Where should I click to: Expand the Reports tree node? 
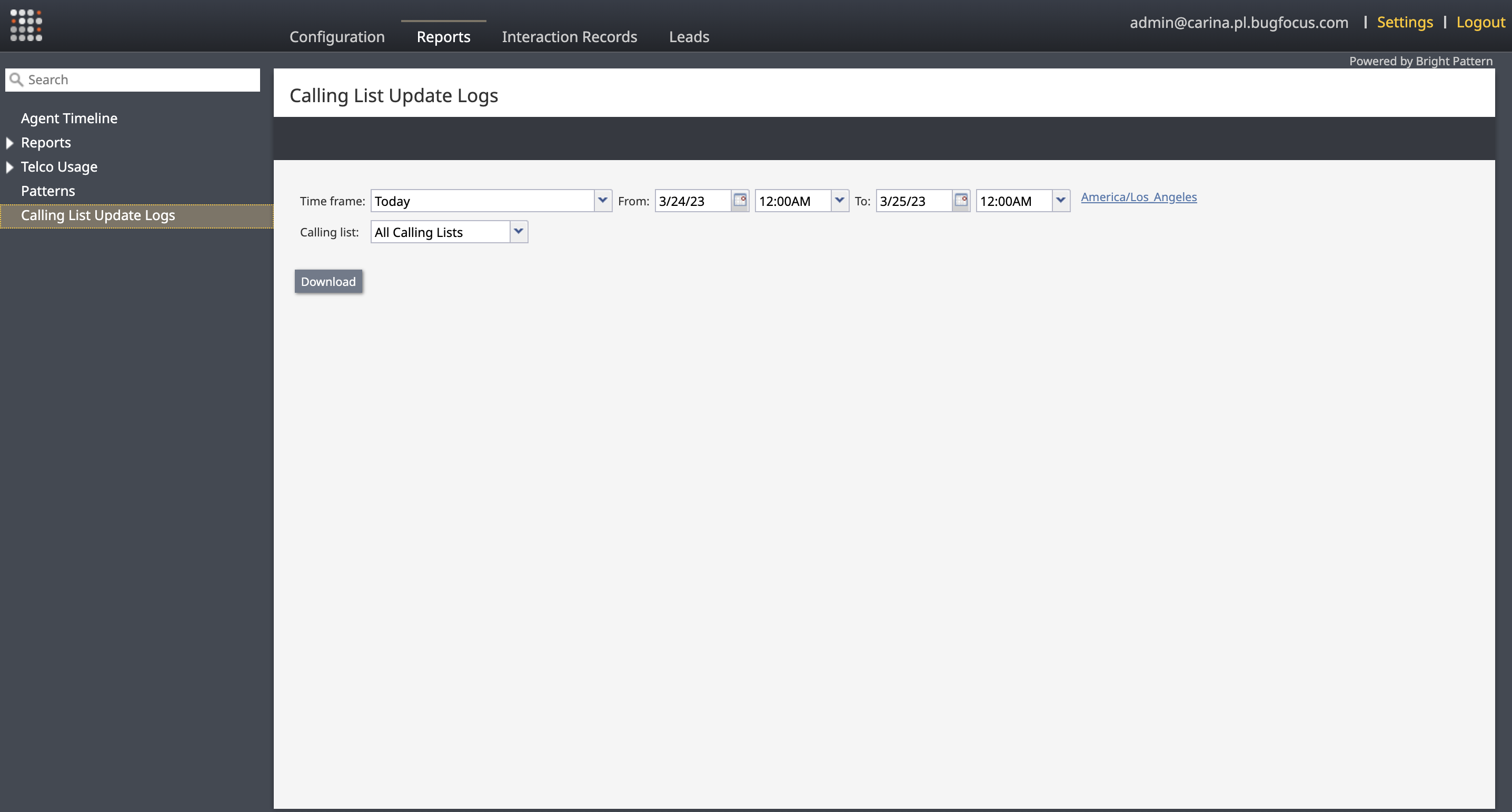click(9, 143)
